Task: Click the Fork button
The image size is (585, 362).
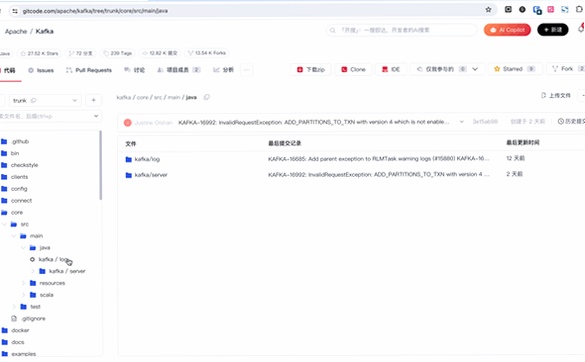Action: 566,69
